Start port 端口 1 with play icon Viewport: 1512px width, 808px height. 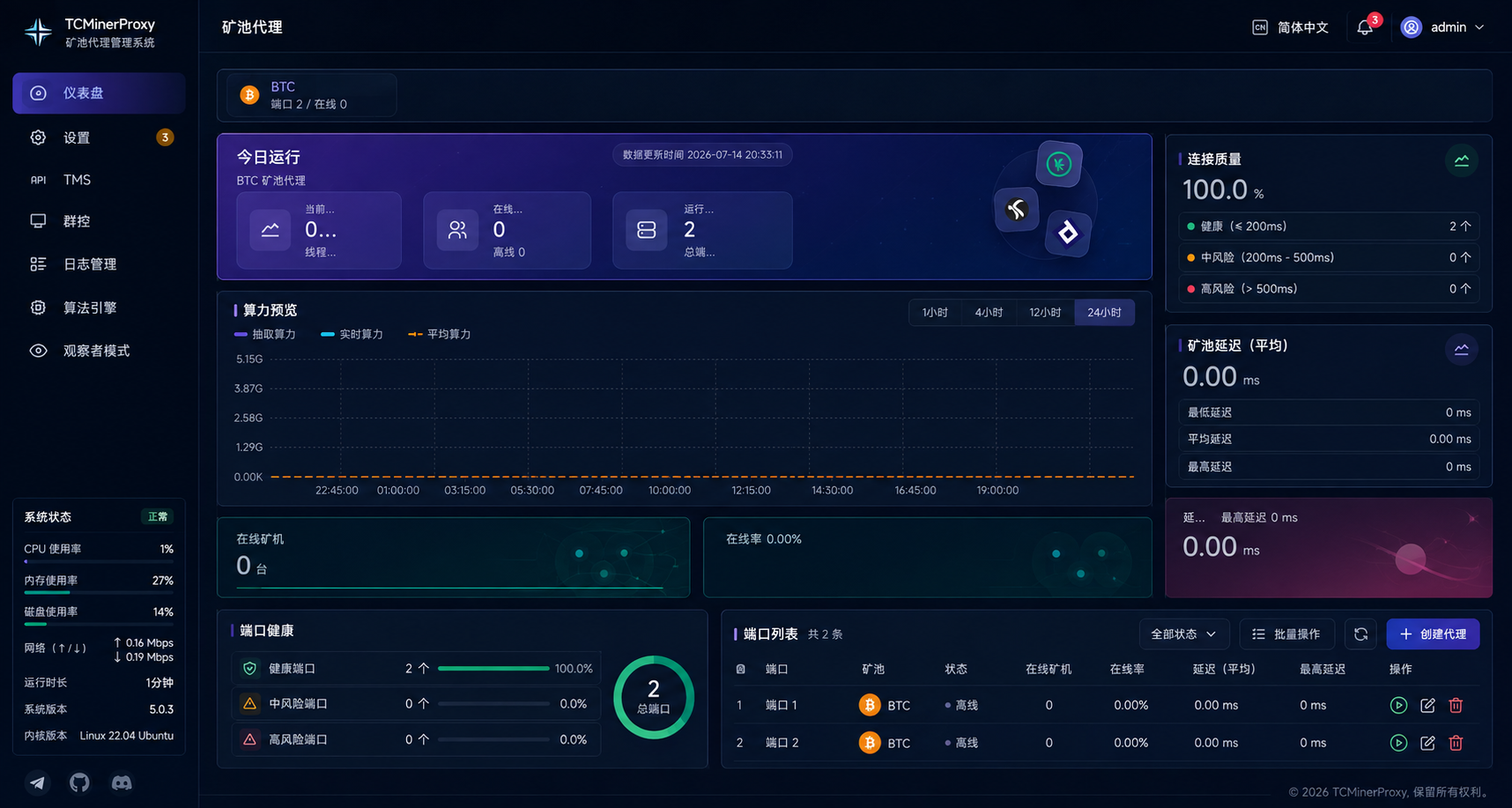pyautogui.click(x=1398, y=705)
